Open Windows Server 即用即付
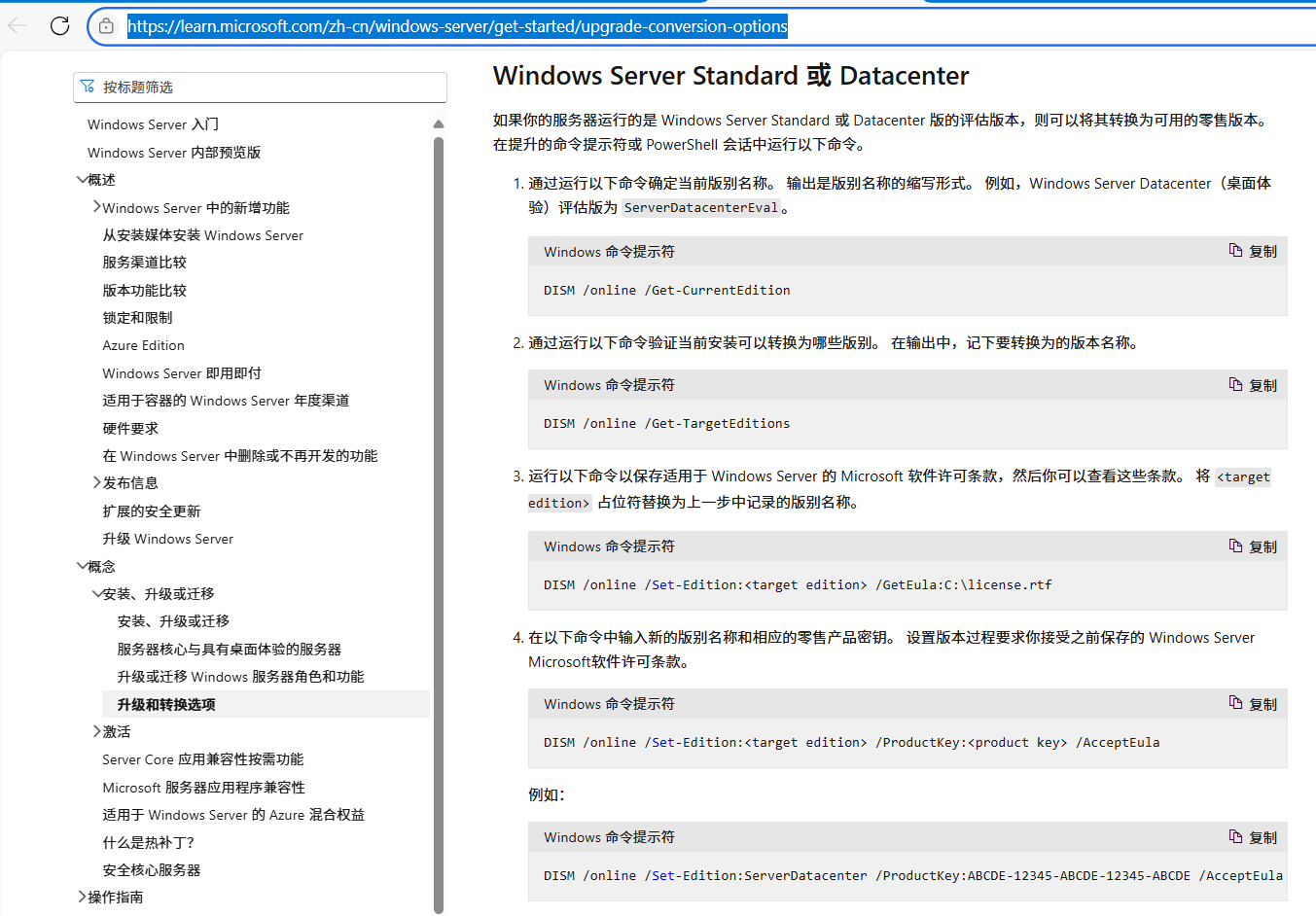The image size is (1316, 916). [x=182, y=373]
